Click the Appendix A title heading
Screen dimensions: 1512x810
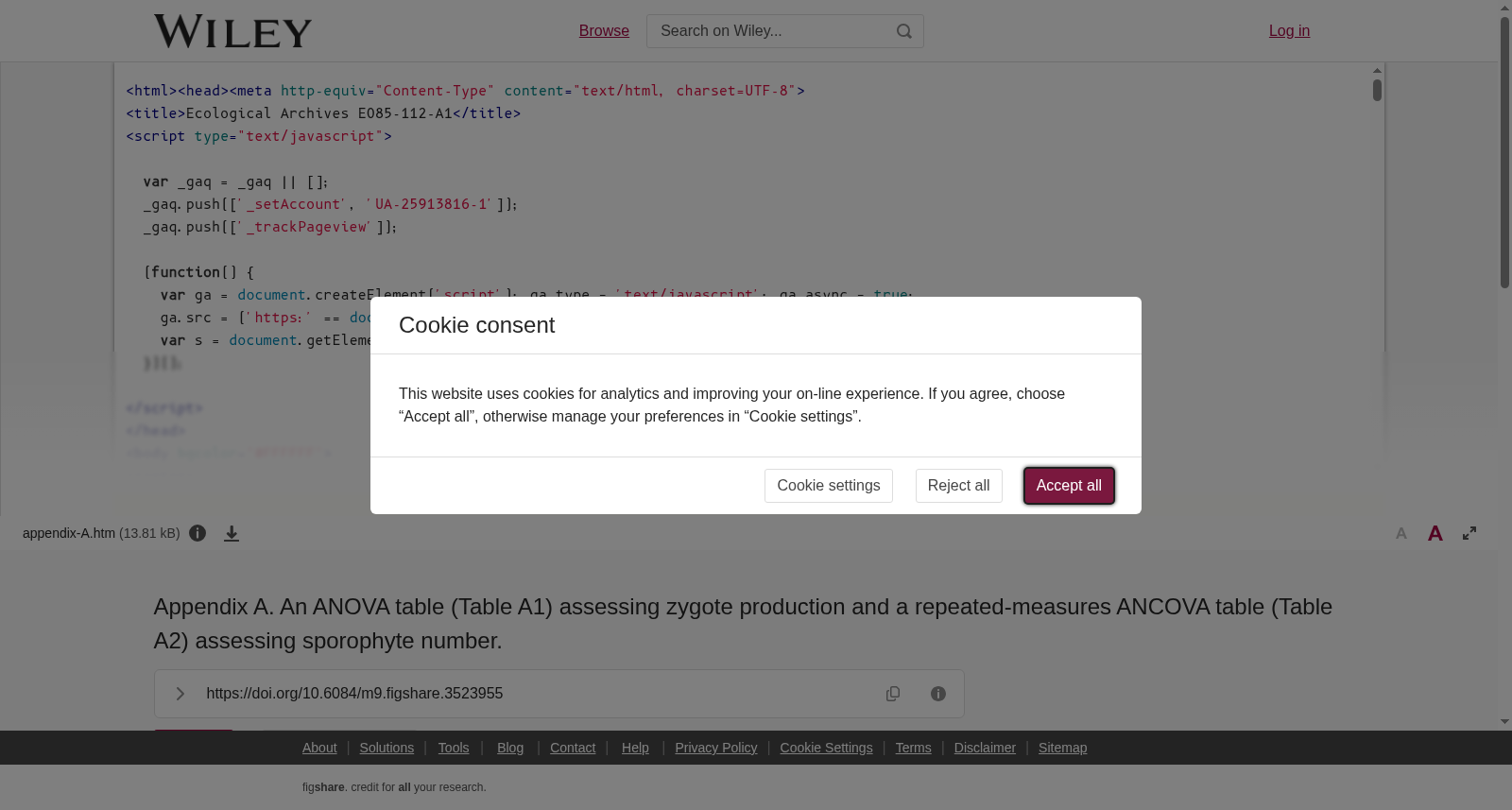(743, 624)
